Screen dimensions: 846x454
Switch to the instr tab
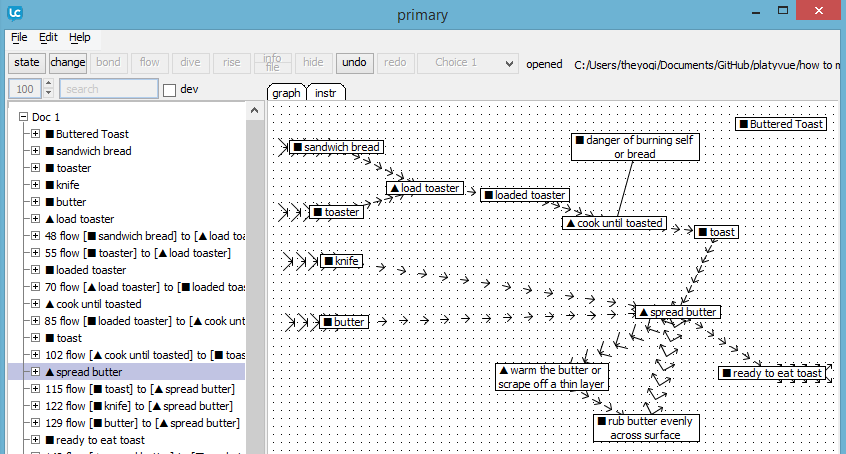click(325, 93)
